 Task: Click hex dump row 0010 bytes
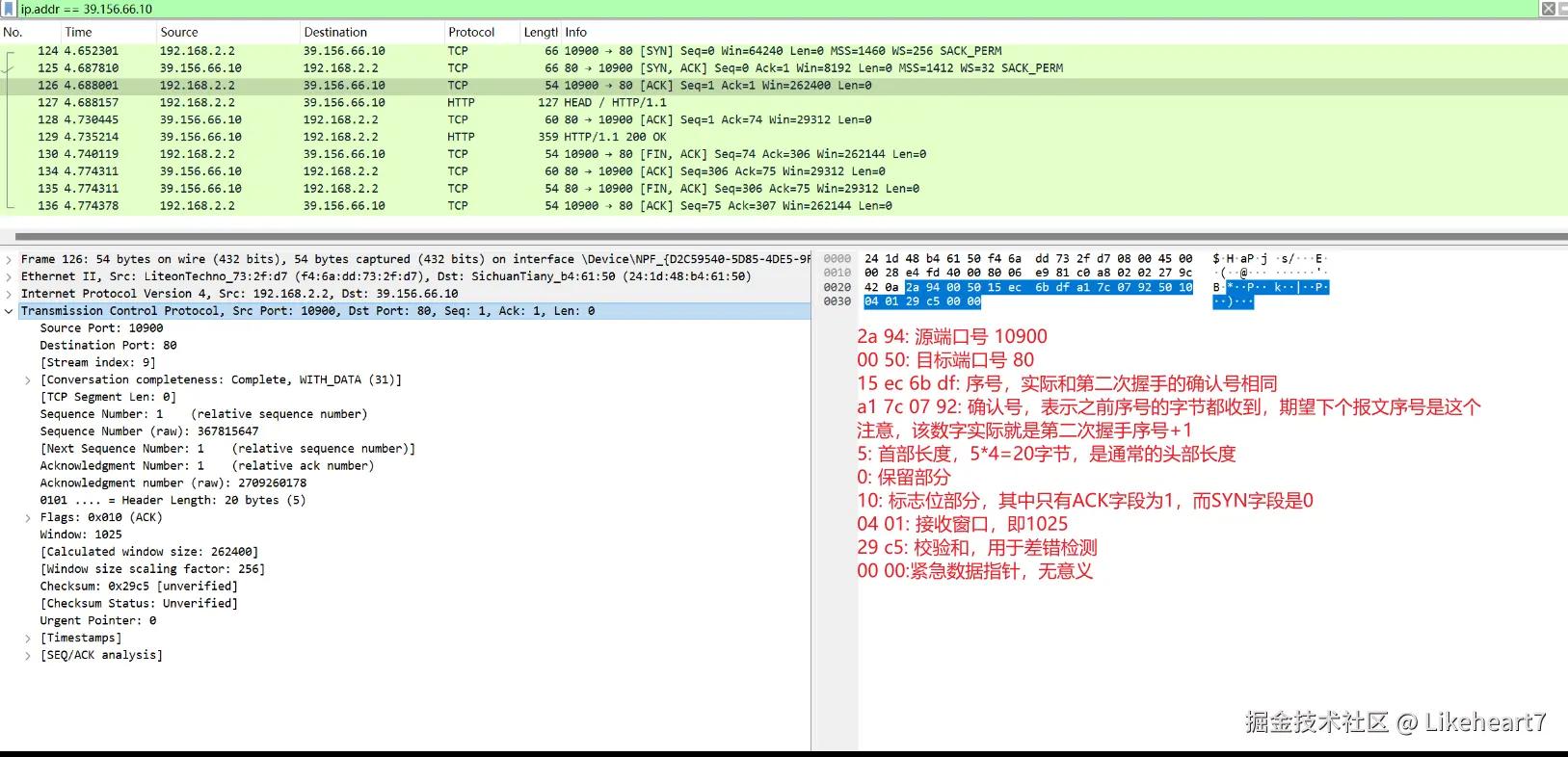click(1028, 274)
